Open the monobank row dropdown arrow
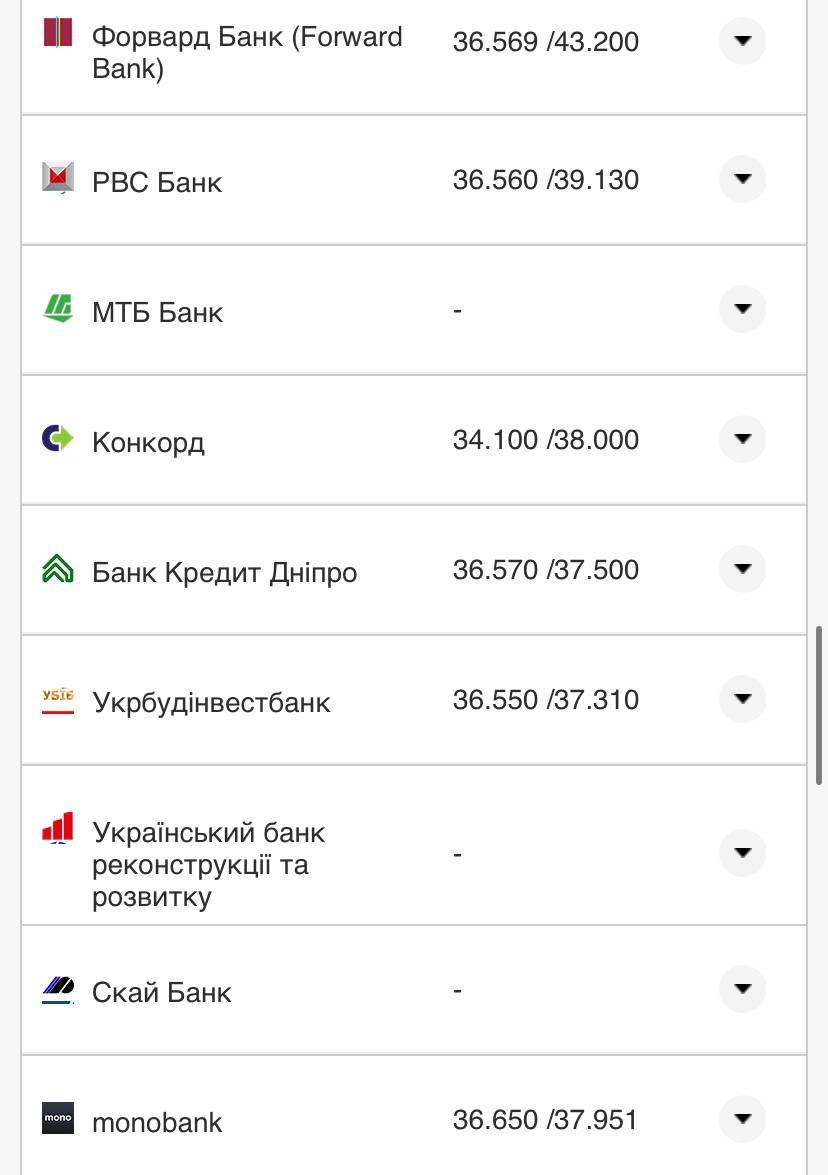This screenshot has height=1175, width=828. 742,1119
